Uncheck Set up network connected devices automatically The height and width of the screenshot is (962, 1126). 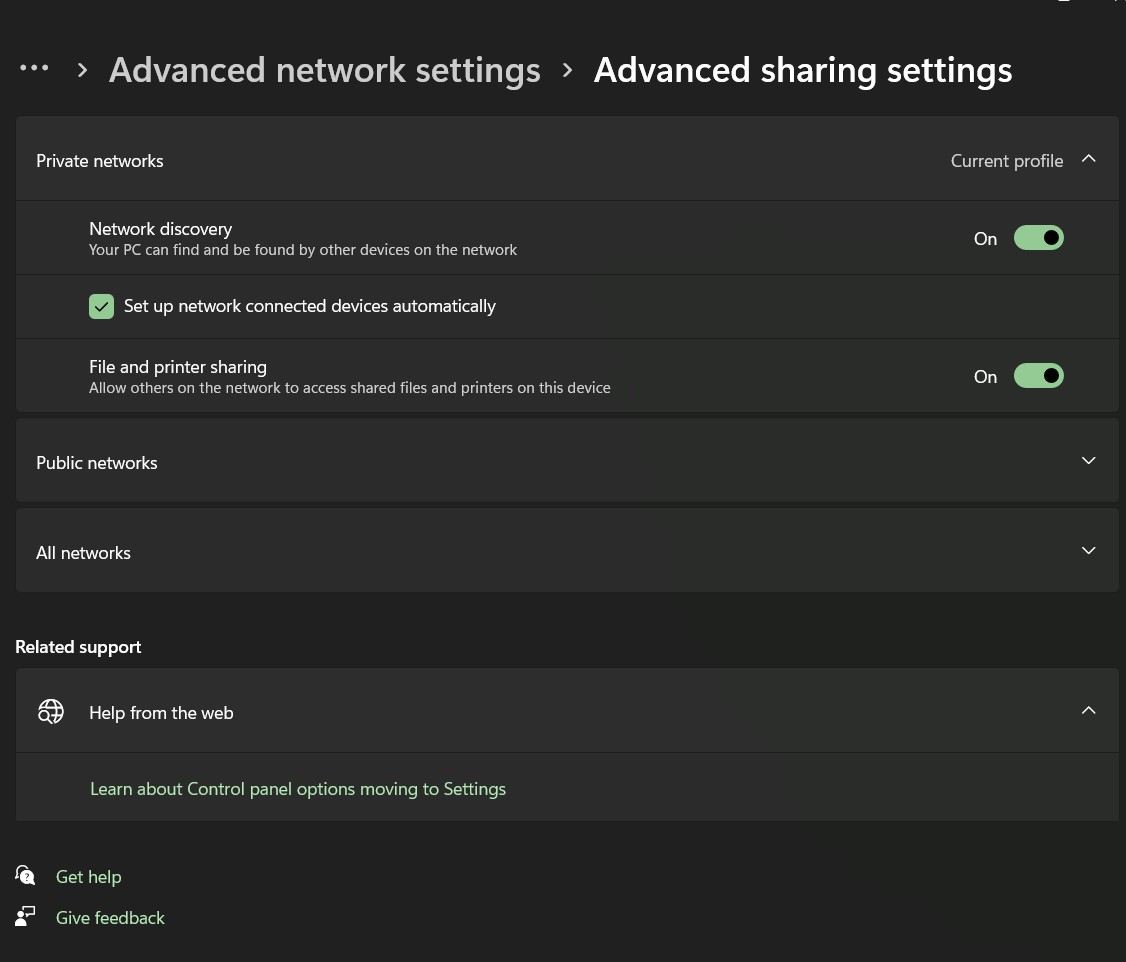101,306
